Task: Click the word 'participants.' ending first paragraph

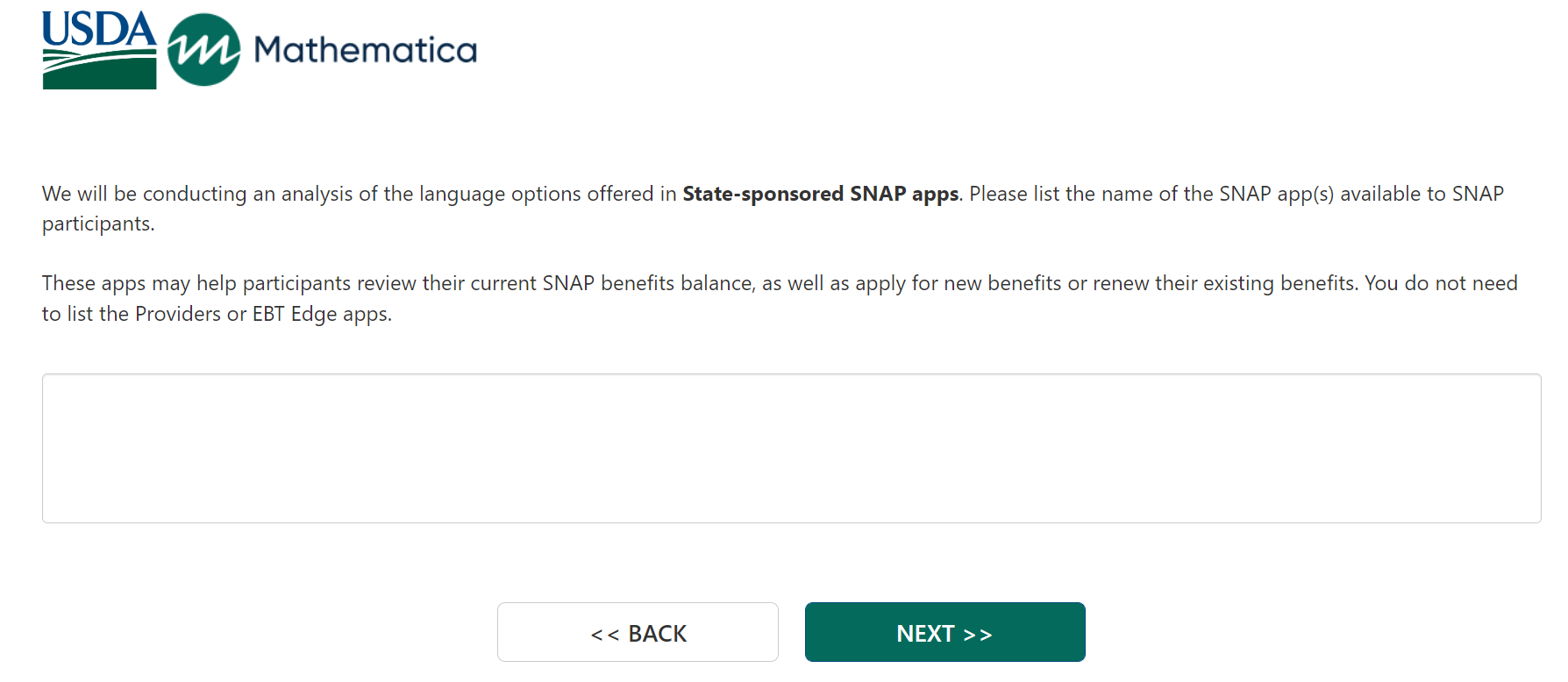Action: point(98,224)
